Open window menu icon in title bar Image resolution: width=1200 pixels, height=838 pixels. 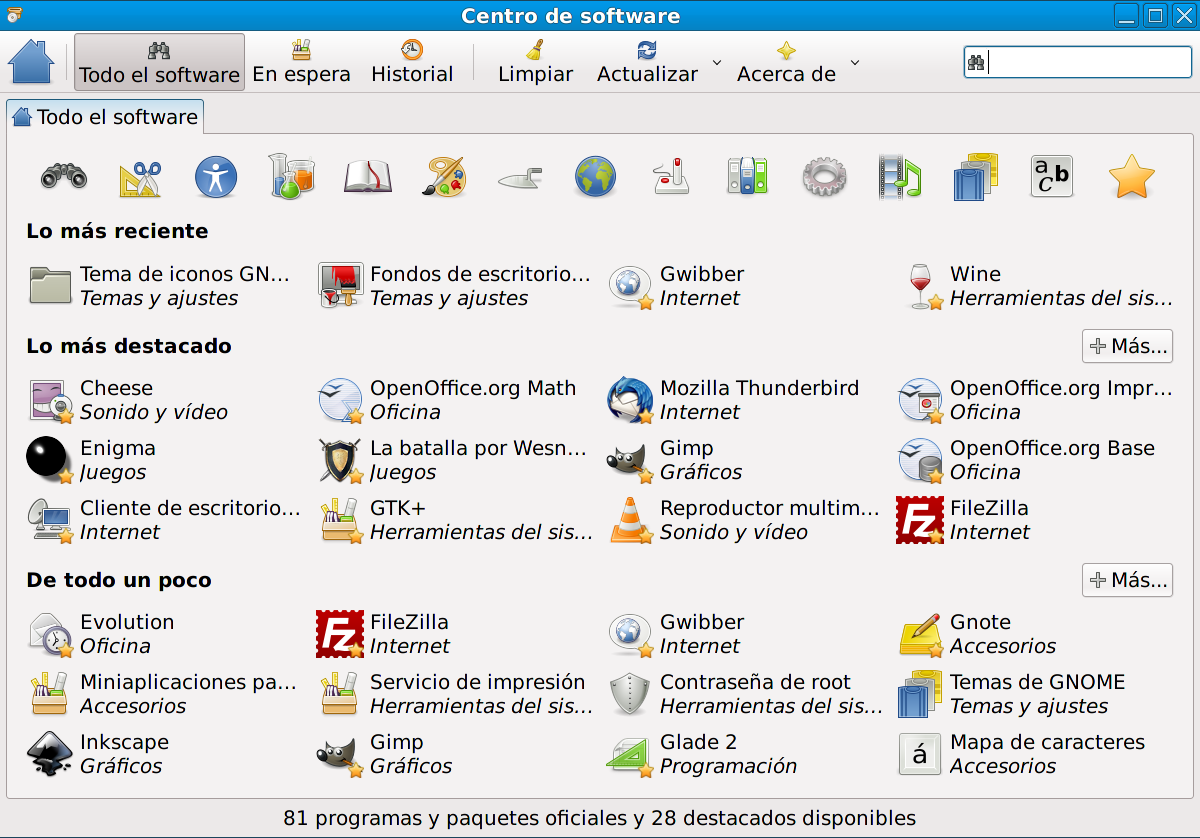click(12, 15)
